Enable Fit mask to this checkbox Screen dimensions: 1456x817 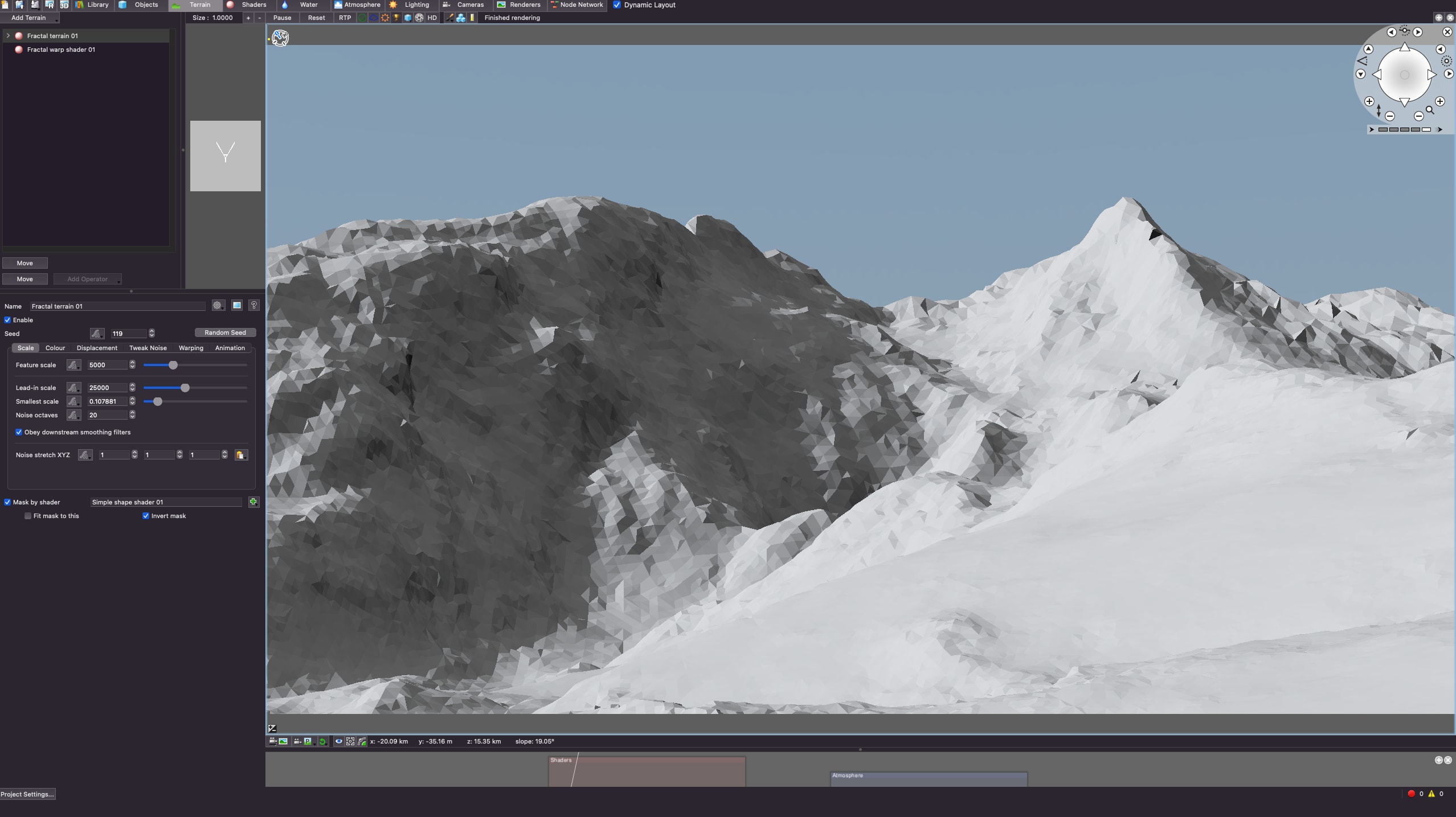click(28, 516)
